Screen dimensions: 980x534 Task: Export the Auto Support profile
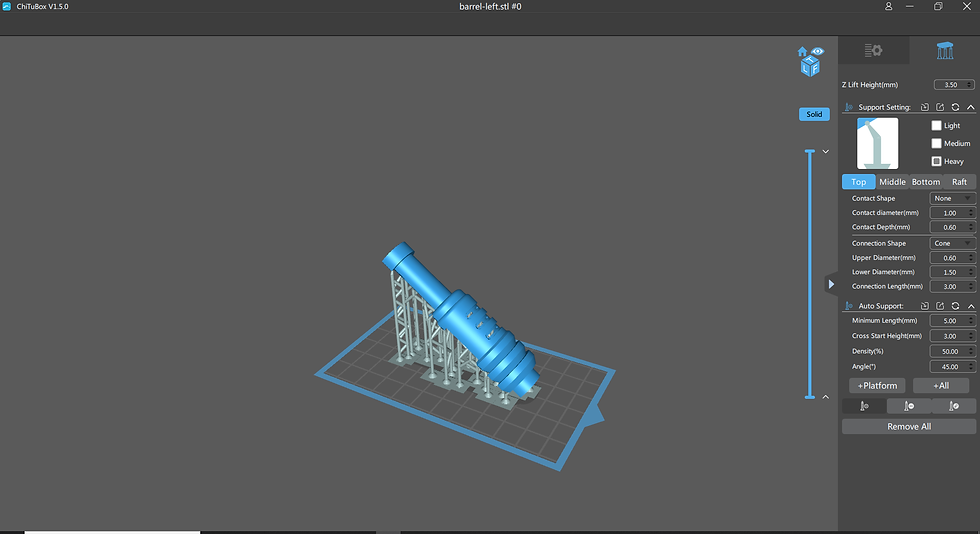click(x=940, y=306)
